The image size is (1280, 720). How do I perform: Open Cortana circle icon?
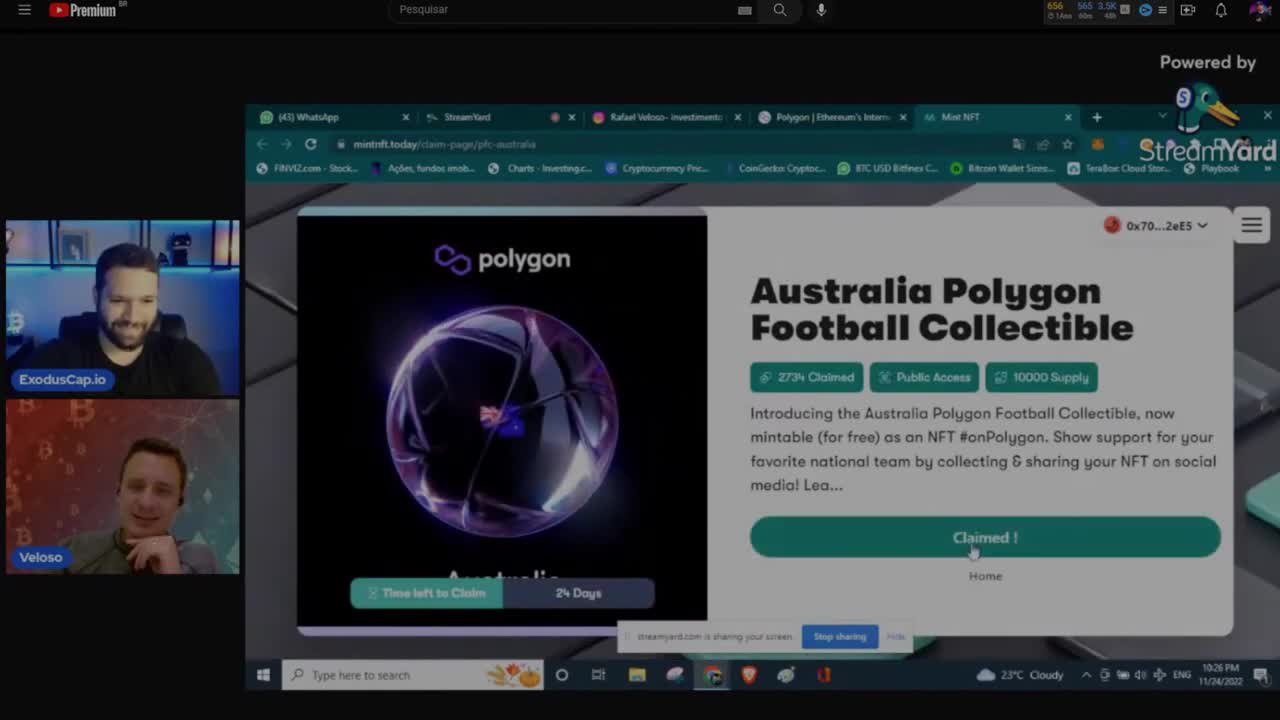point(562,675)
